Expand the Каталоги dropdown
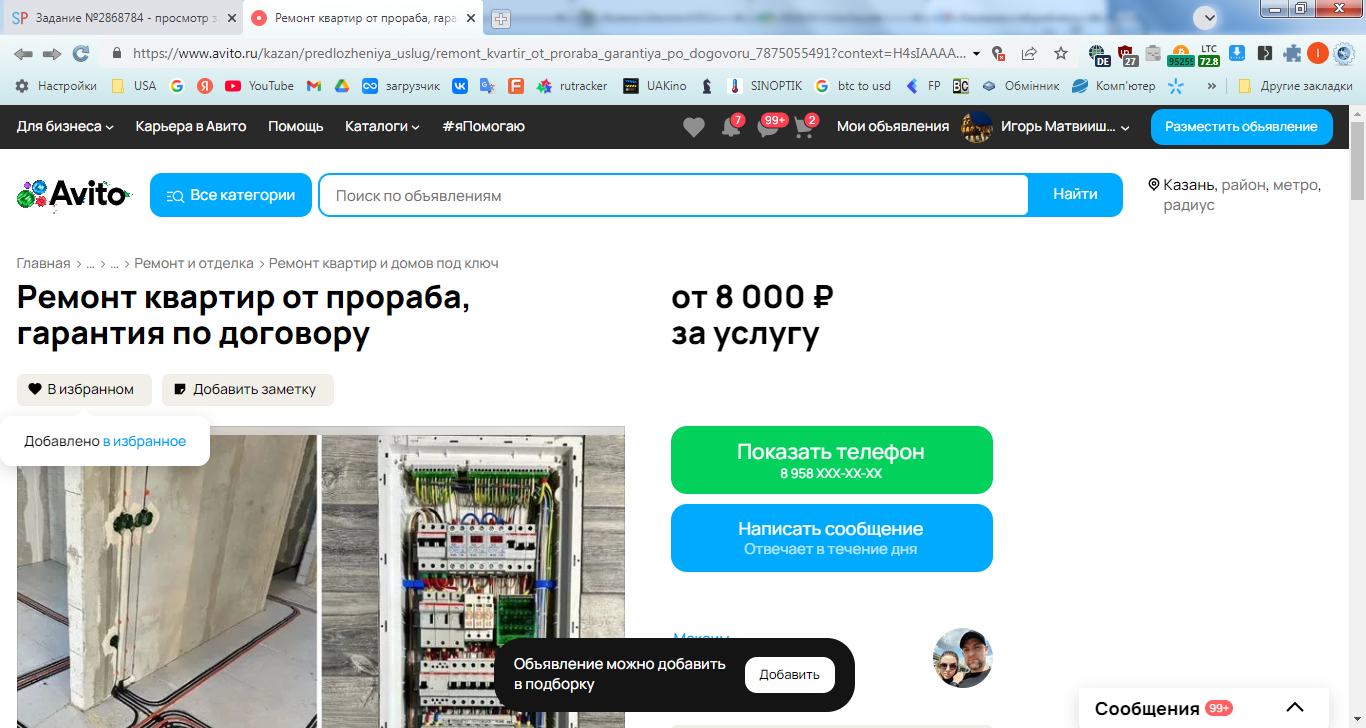Screen dimensions: 1366x728 [382, 126]
